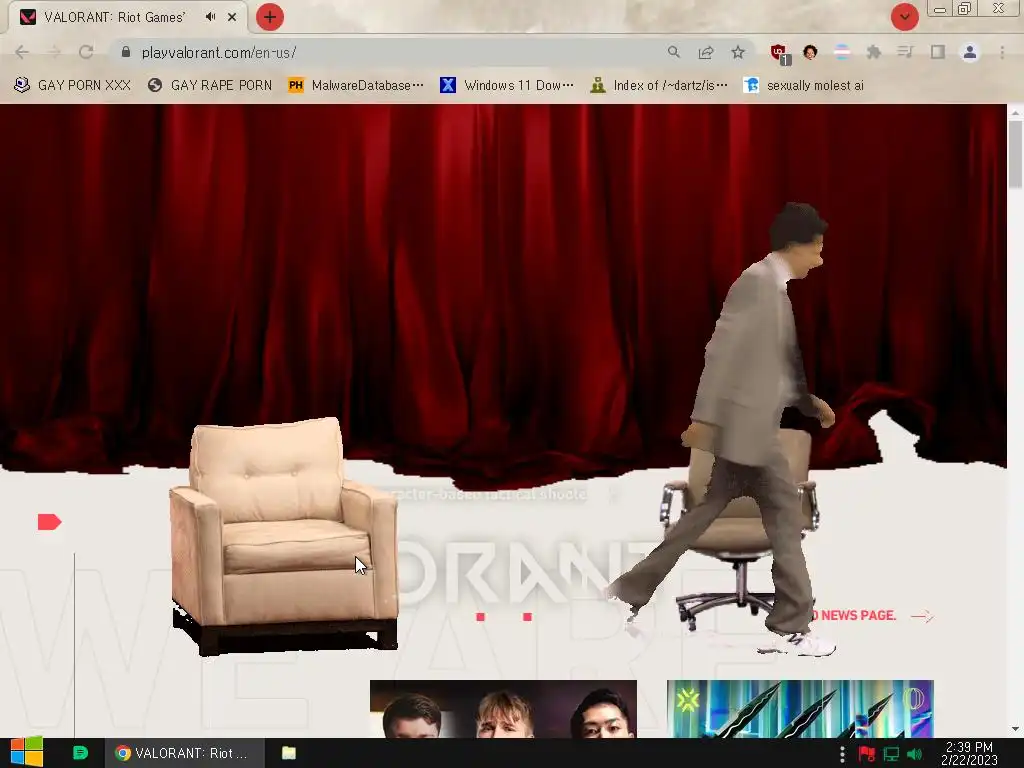Click the striped flag extension icon
Image resolution: width=1024 pixels, height=768 pixels.
(x=842, y=52)
